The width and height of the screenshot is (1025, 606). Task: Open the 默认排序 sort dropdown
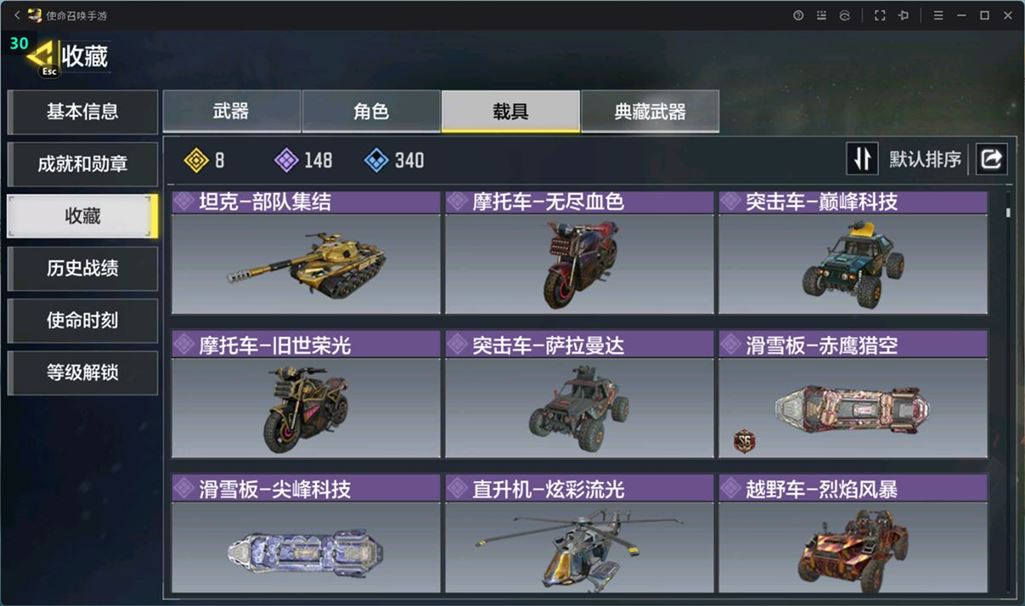point(925,159)
